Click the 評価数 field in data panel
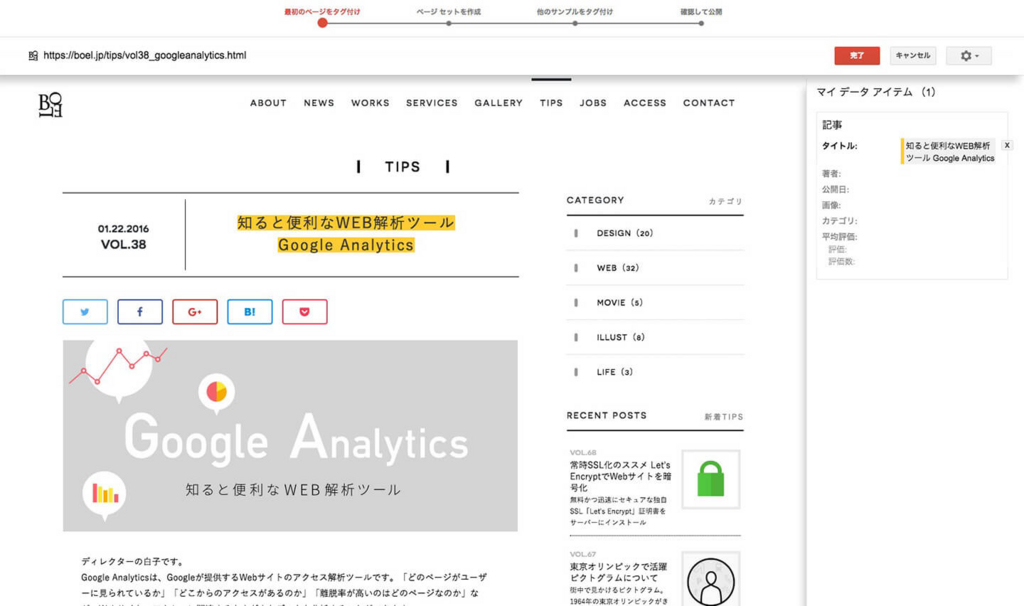Image resolution: width=1024 pixels, height=606 pixels. click(841, 261)
